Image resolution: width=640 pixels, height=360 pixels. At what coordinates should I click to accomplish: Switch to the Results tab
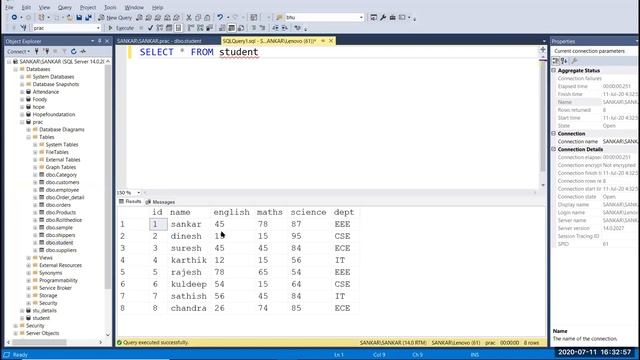130,202
